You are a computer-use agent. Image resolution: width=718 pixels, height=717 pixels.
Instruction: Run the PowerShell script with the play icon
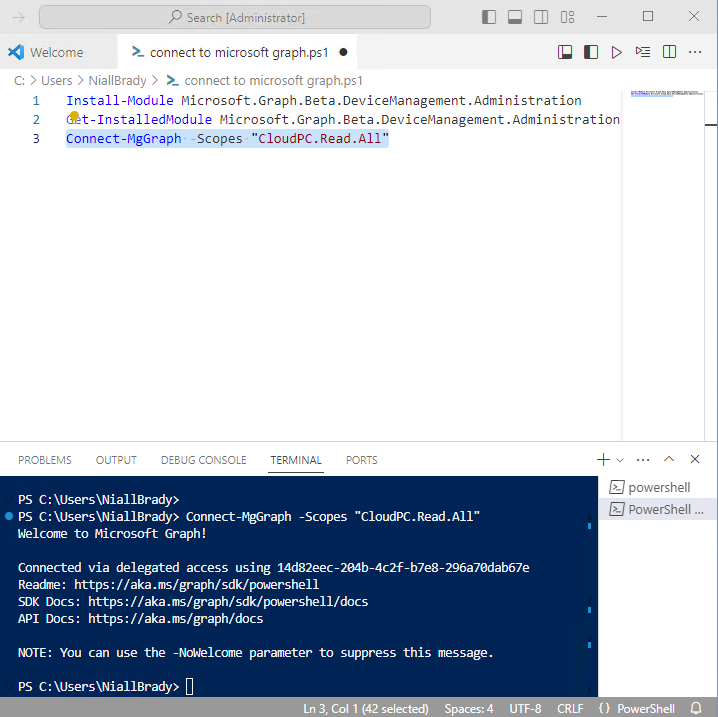(x=616, y=52)
